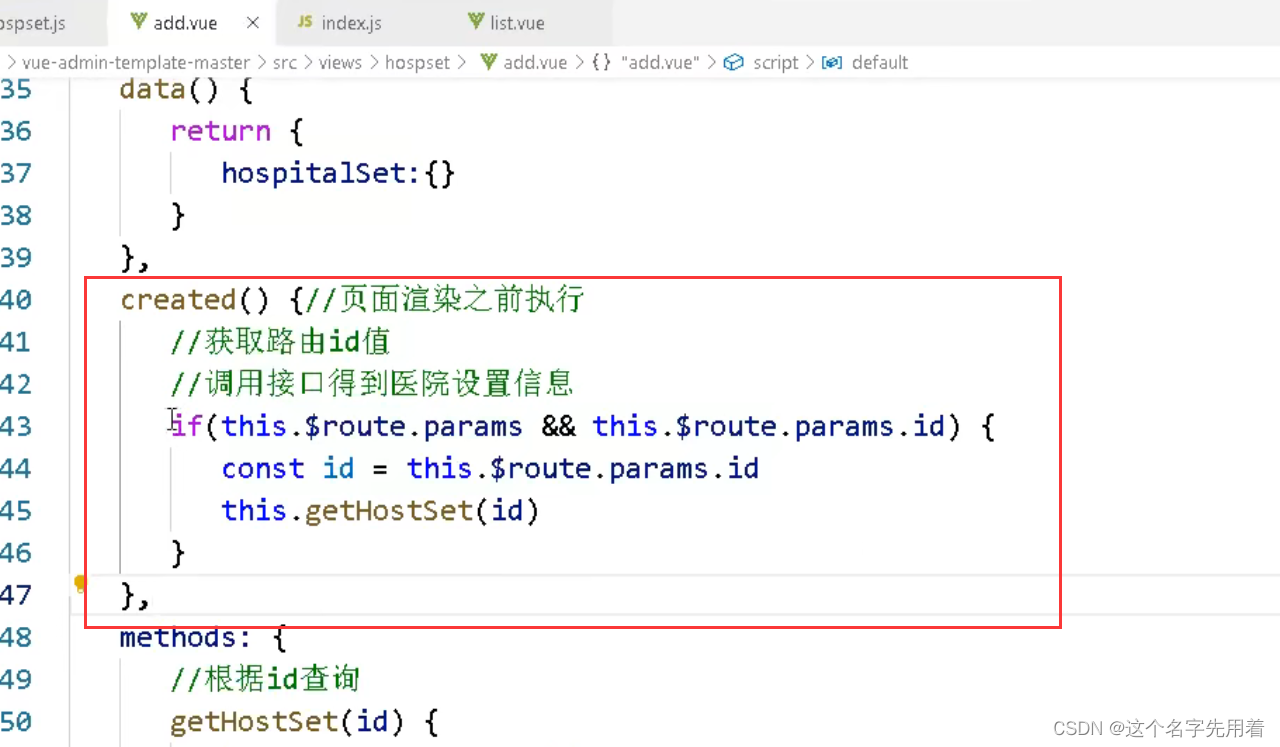The width and height of the screenshot is (1280, 747).
Task: Open the add.vue file breadcrumb
Action: (535, 62)
